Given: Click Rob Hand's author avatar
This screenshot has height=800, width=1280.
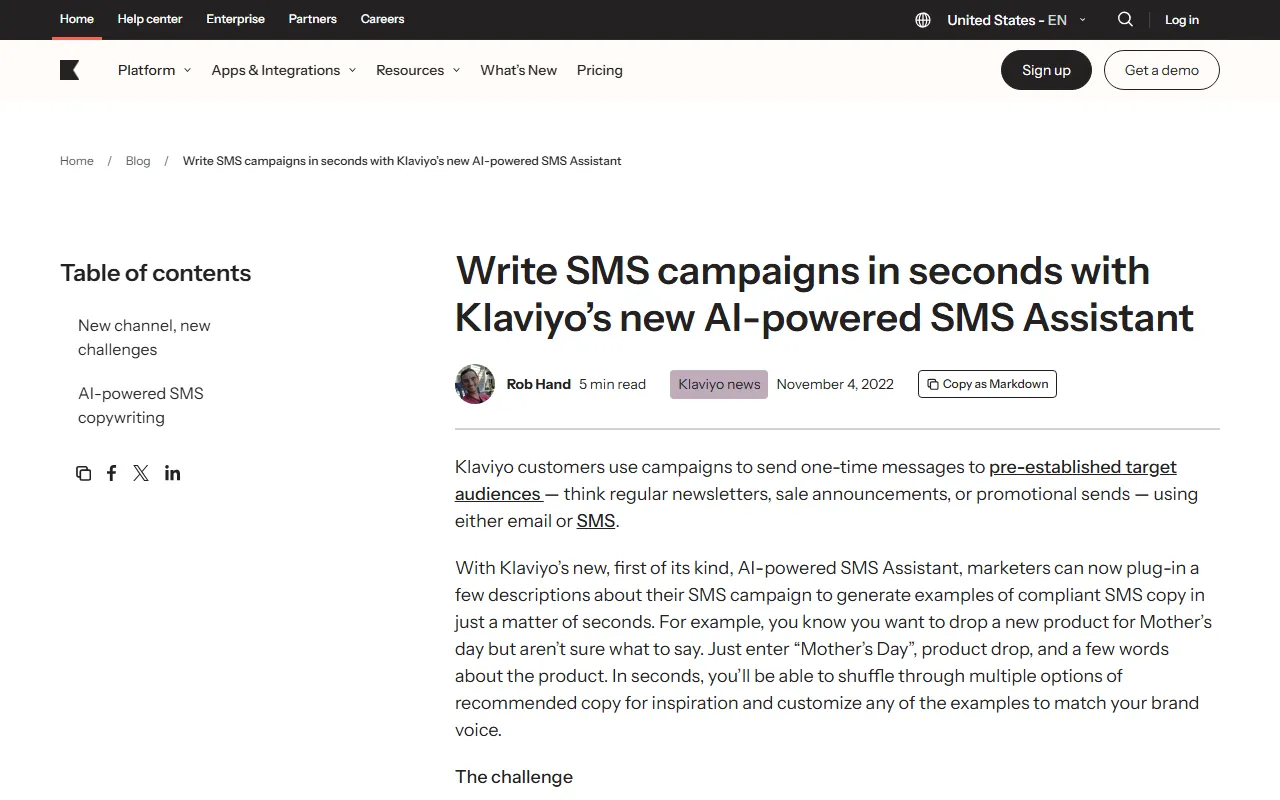Looking at the screenshot, I should 475,384.
